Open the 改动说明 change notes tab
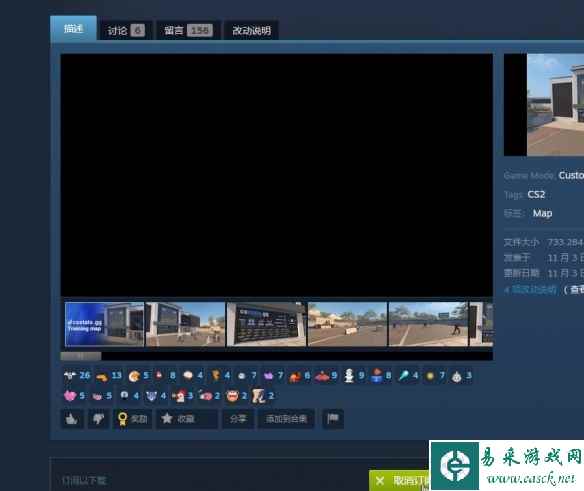Screen dimensions: 584x491 point(251,30)
